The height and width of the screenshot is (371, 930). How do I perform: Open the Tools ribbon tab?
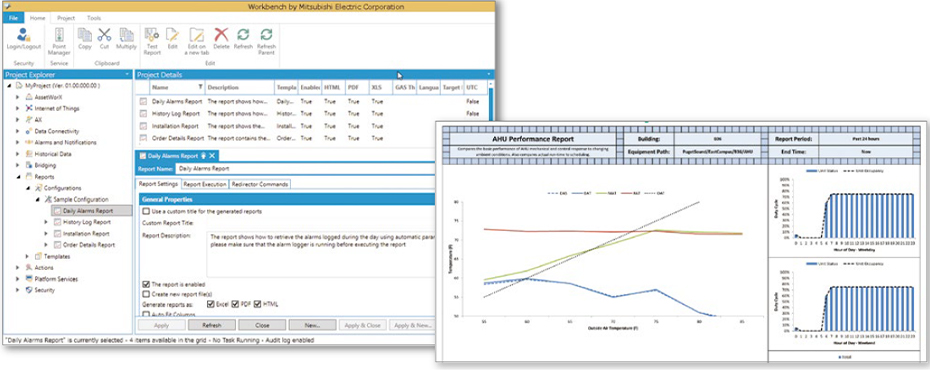click(94, 18)
